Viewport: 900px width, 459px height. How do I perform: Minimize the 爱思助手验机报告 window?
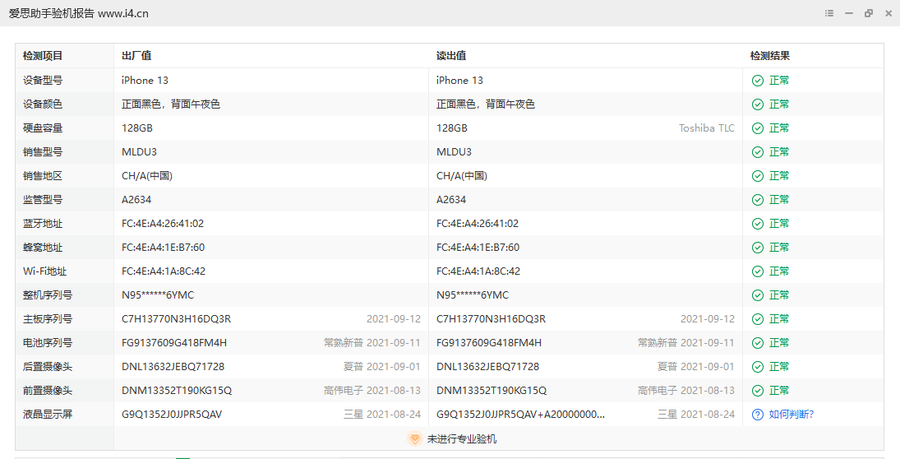click(849, 13)
